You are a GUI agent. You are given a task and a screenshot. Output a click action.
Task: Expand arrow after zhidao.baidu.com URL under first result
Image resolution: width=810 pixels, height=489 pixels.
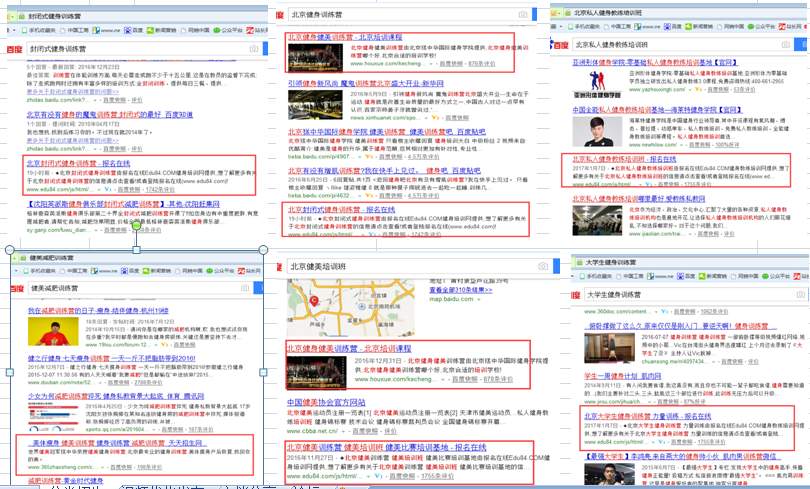point(96,100)
